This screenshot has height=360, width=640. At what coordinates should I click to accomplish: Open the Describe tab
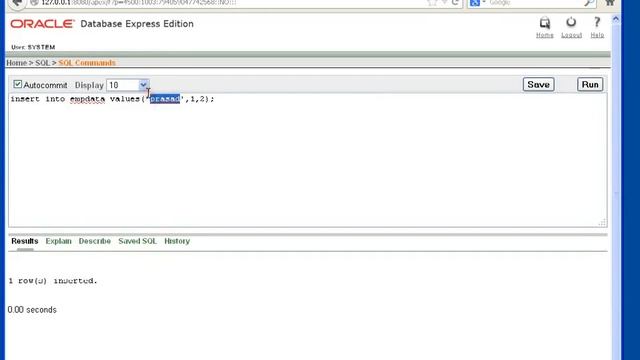click(x=95, y=241)
